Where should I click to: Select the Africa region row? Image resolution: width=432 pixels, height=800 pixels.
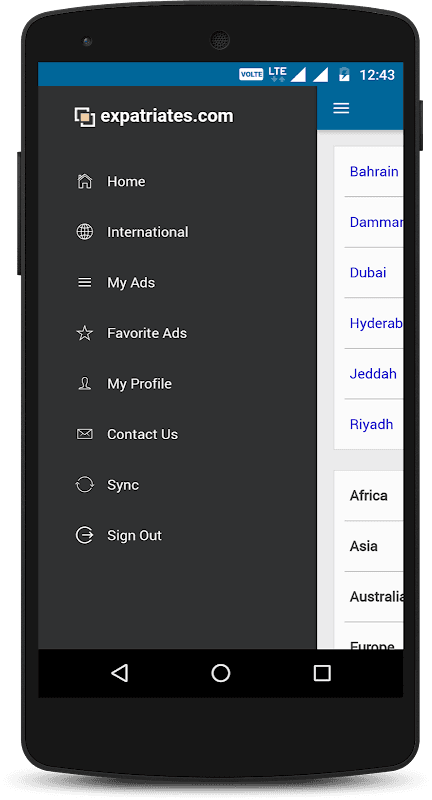pyautogui.click(x=368, y=495)
